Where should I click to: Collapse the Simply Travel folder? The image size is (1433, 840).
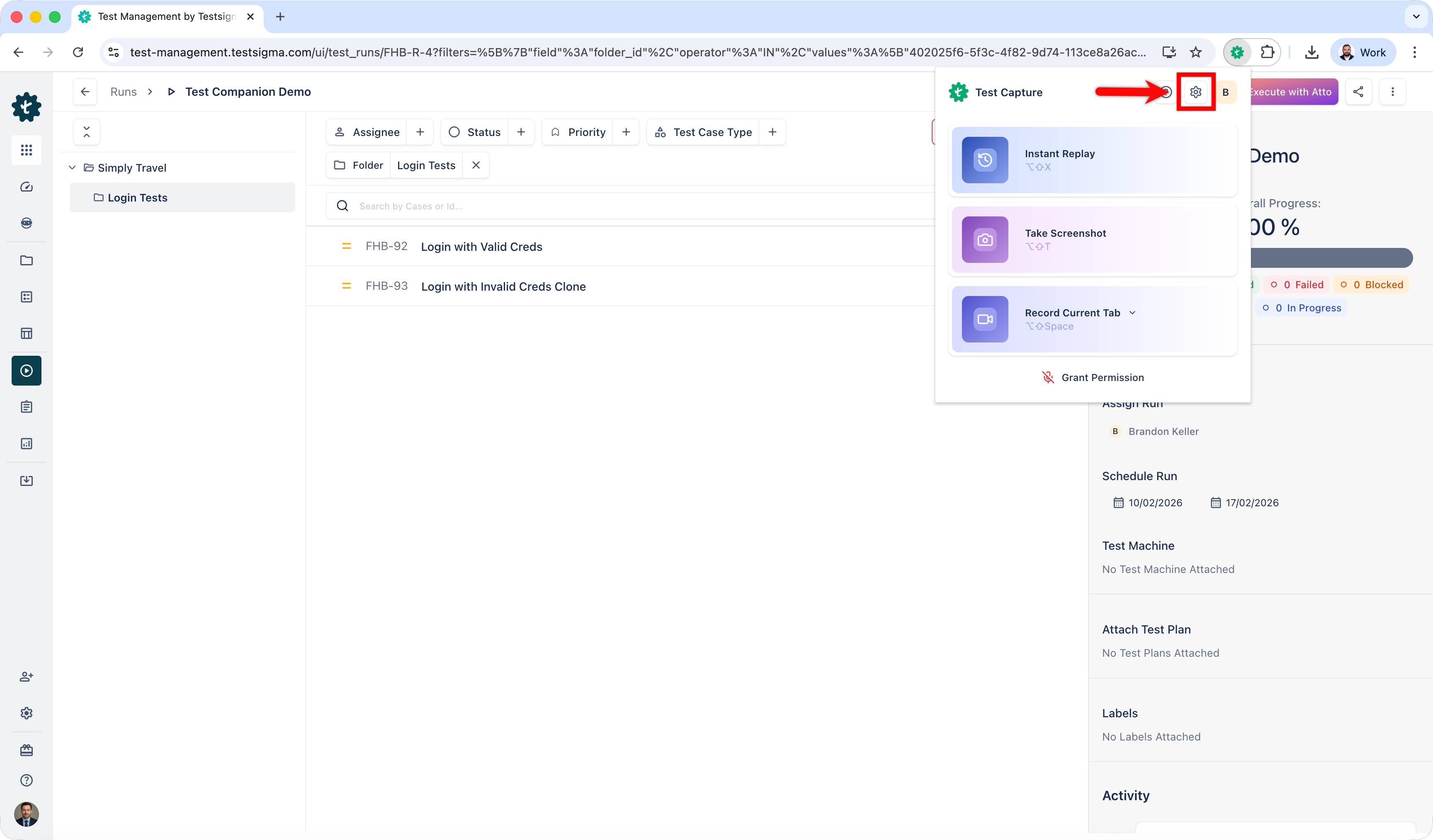(x=72, y=168)
